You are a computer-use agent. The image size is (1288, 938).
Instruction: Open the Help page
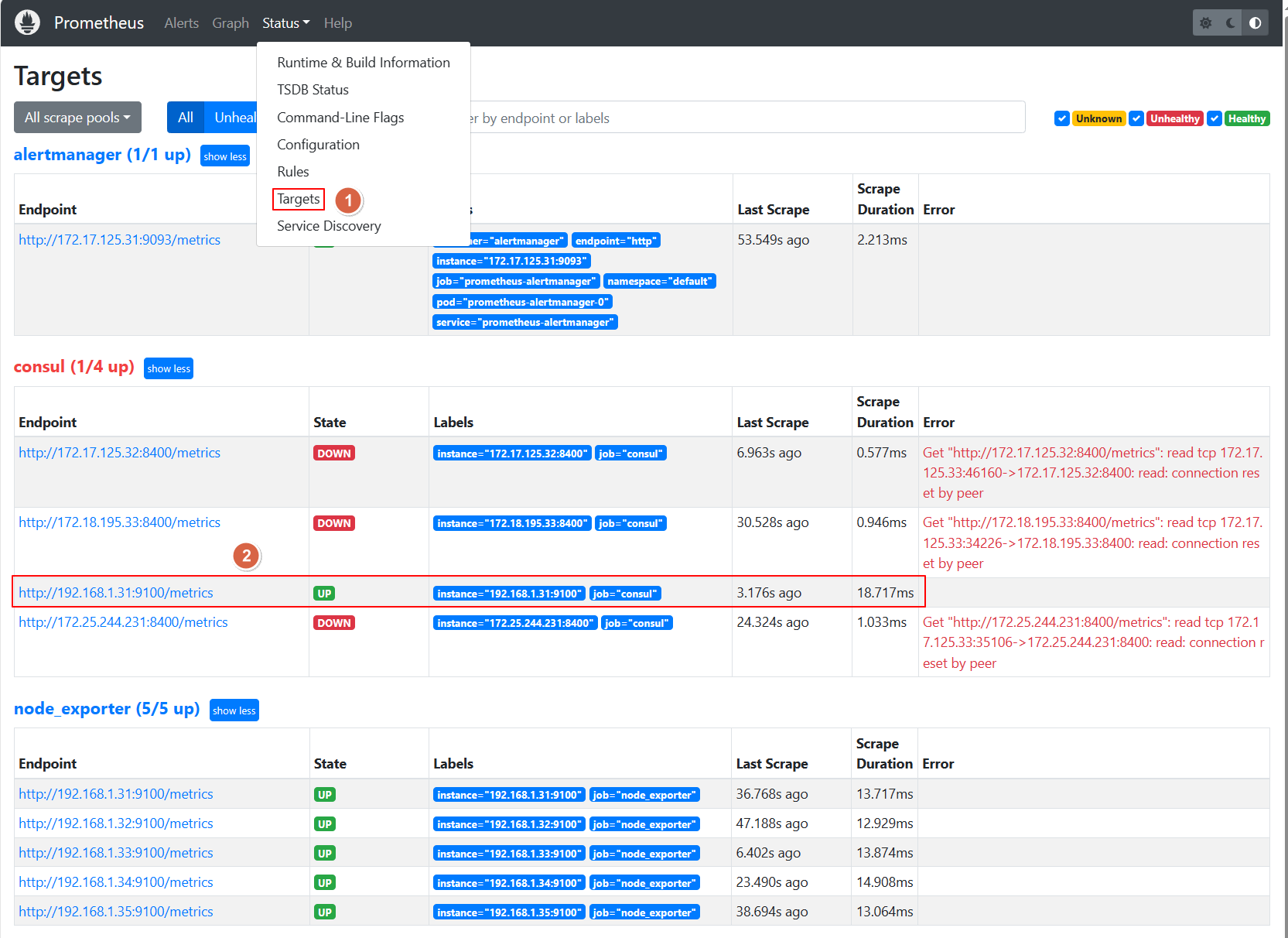[338, 23]
